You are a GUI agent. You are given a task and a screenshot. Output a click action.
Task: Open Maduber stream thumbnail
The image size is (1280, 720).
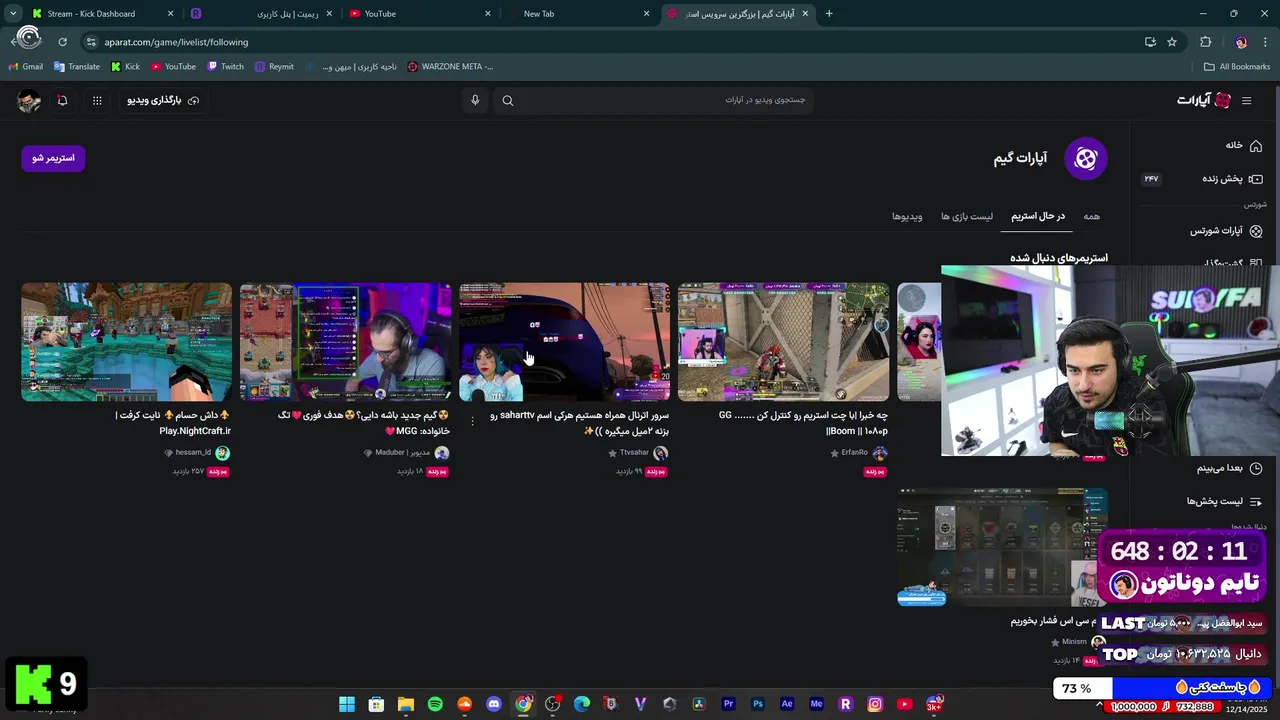[346, 342]
